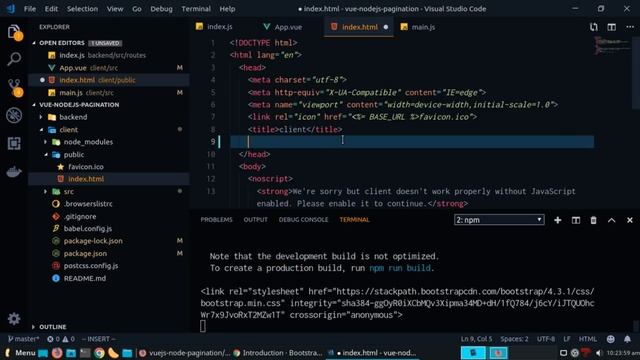Open editor More Actions menu
The width and height of the screenshot is (640, 360).
[630, 27]
